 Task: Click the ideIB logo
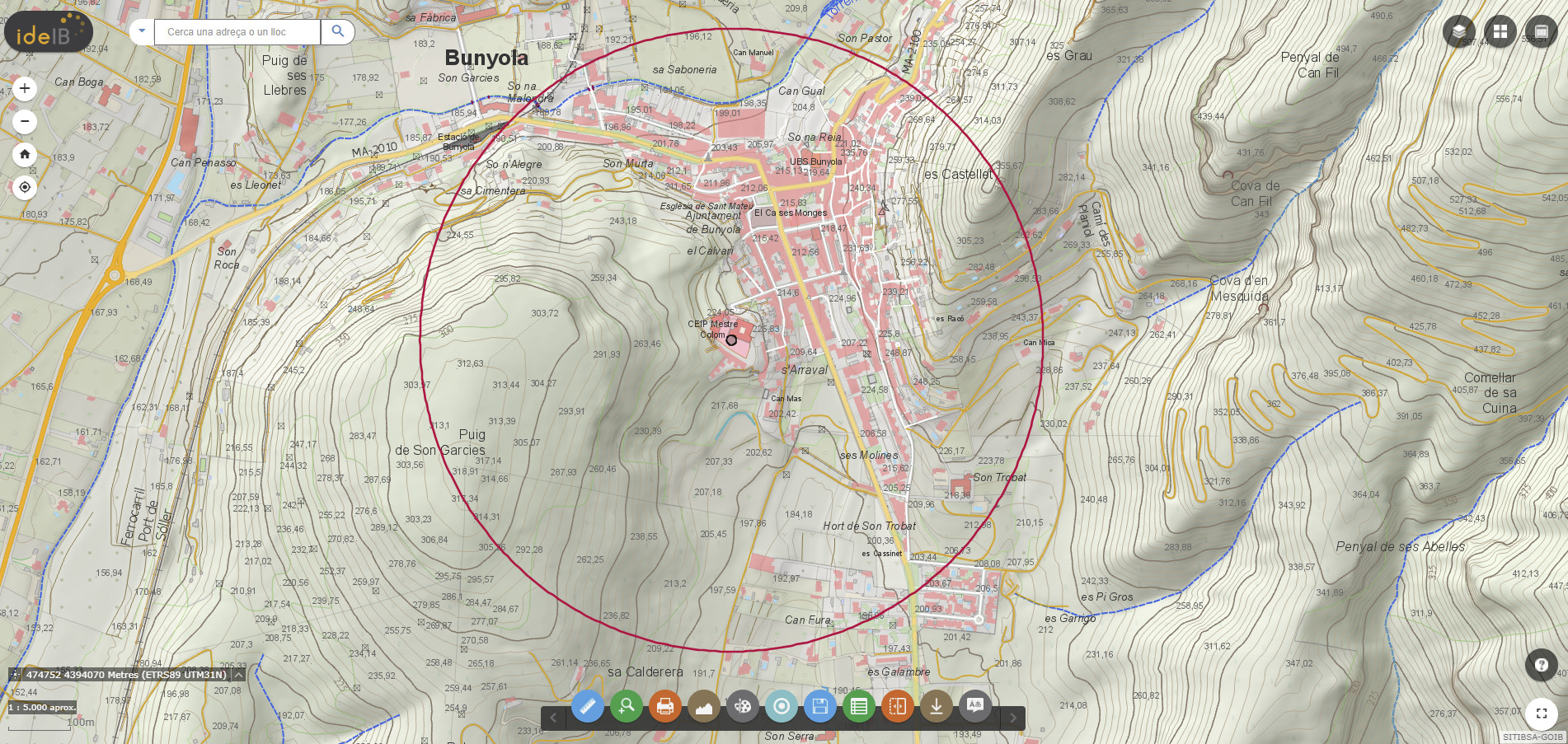click(49, 33)
